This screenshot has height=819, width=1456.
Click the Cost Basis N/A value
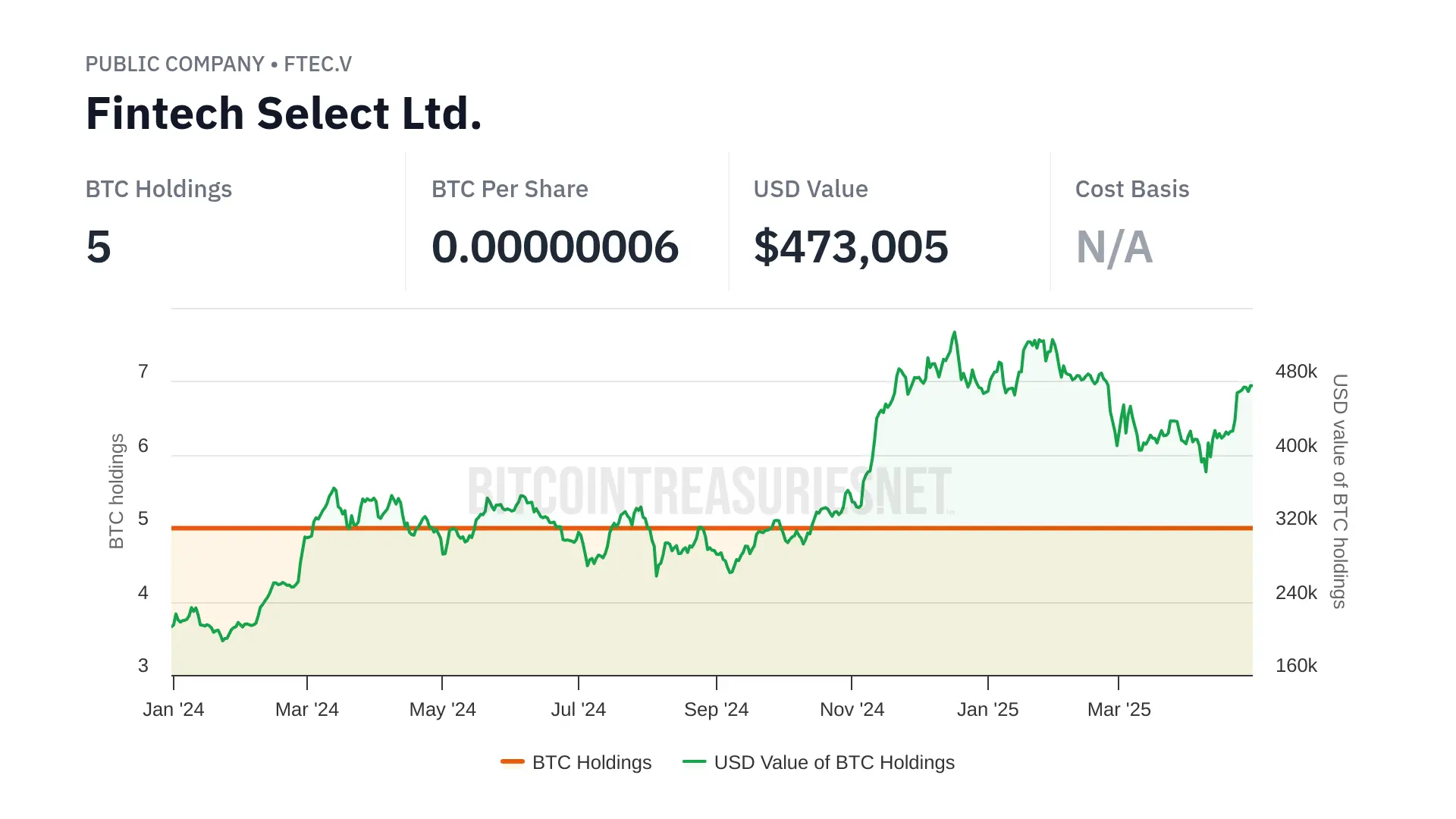pos(1114,247)
